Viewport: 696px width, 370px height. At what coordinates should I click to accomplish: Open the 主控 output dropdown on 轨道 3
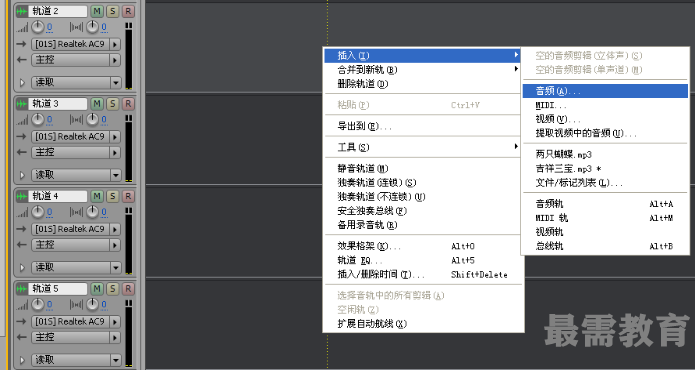(x=76, y=152)
